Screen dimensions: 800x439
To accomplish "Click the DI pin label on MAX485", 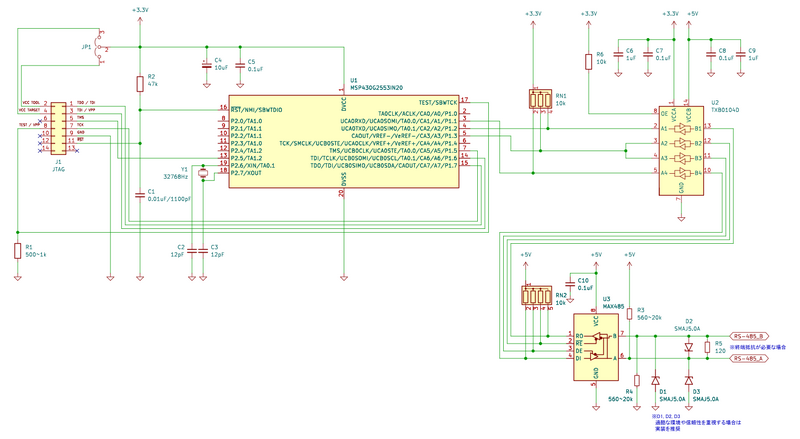I will click(579, 358).
